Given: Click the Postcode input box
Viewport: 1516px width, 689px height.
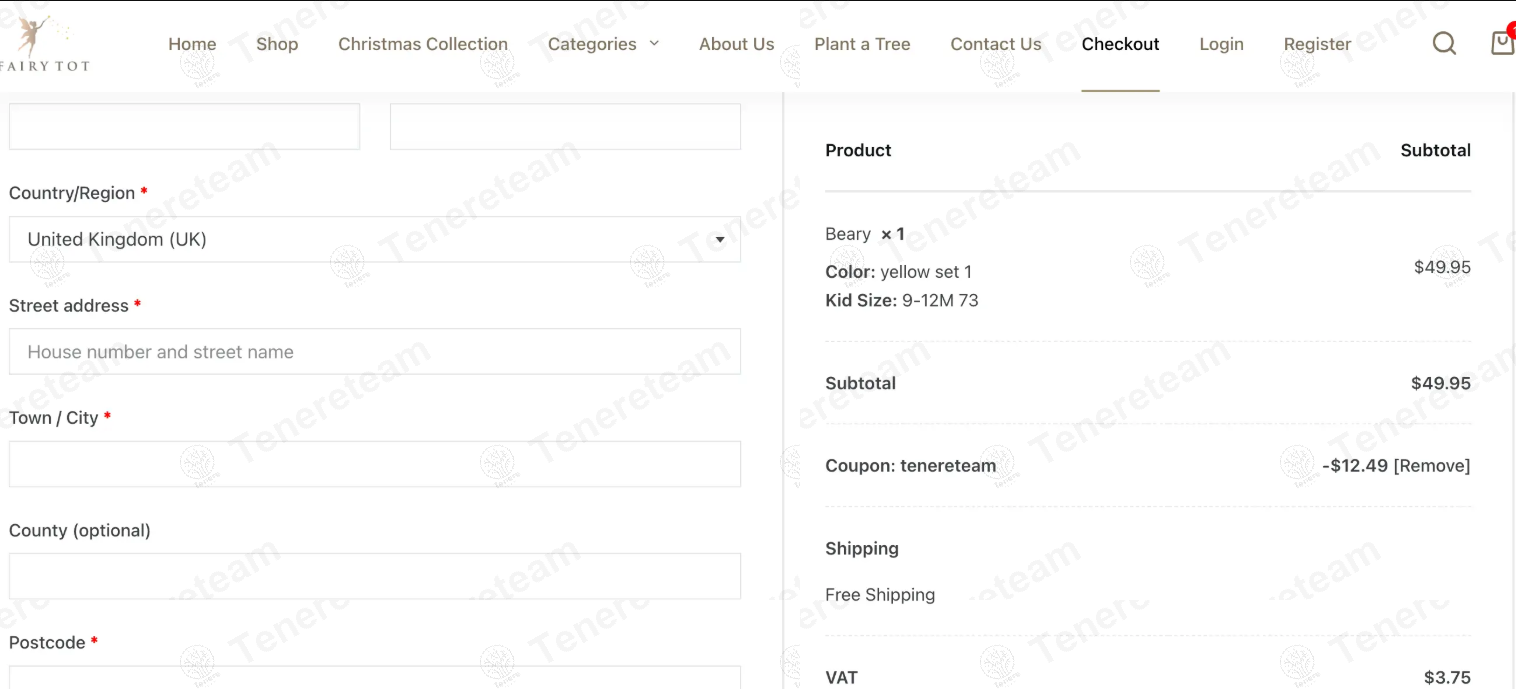Looking at the screenshot, I should [375, 677].
